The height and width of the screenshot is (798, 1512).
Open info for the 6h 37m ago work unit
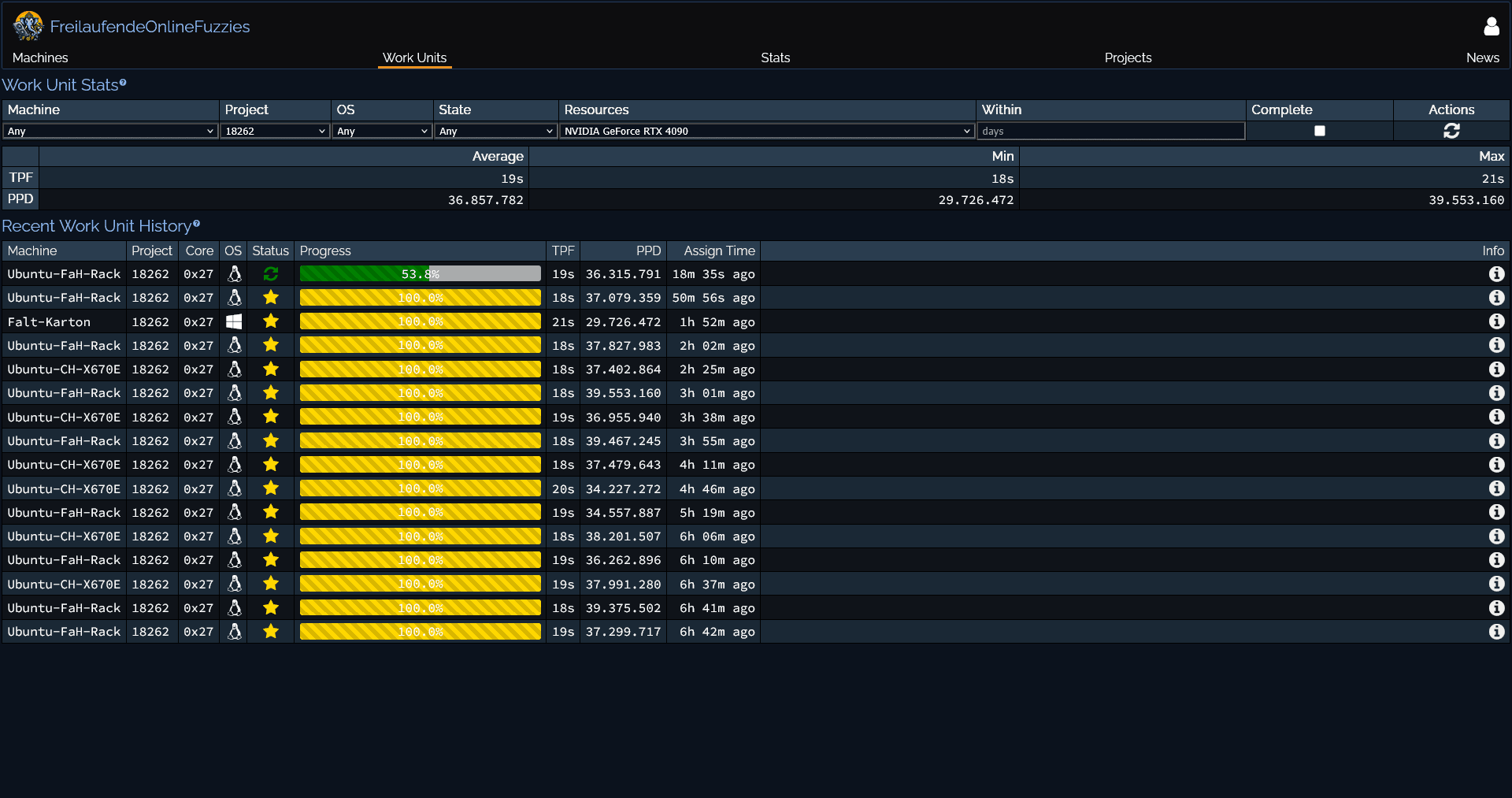(1497, 584)
